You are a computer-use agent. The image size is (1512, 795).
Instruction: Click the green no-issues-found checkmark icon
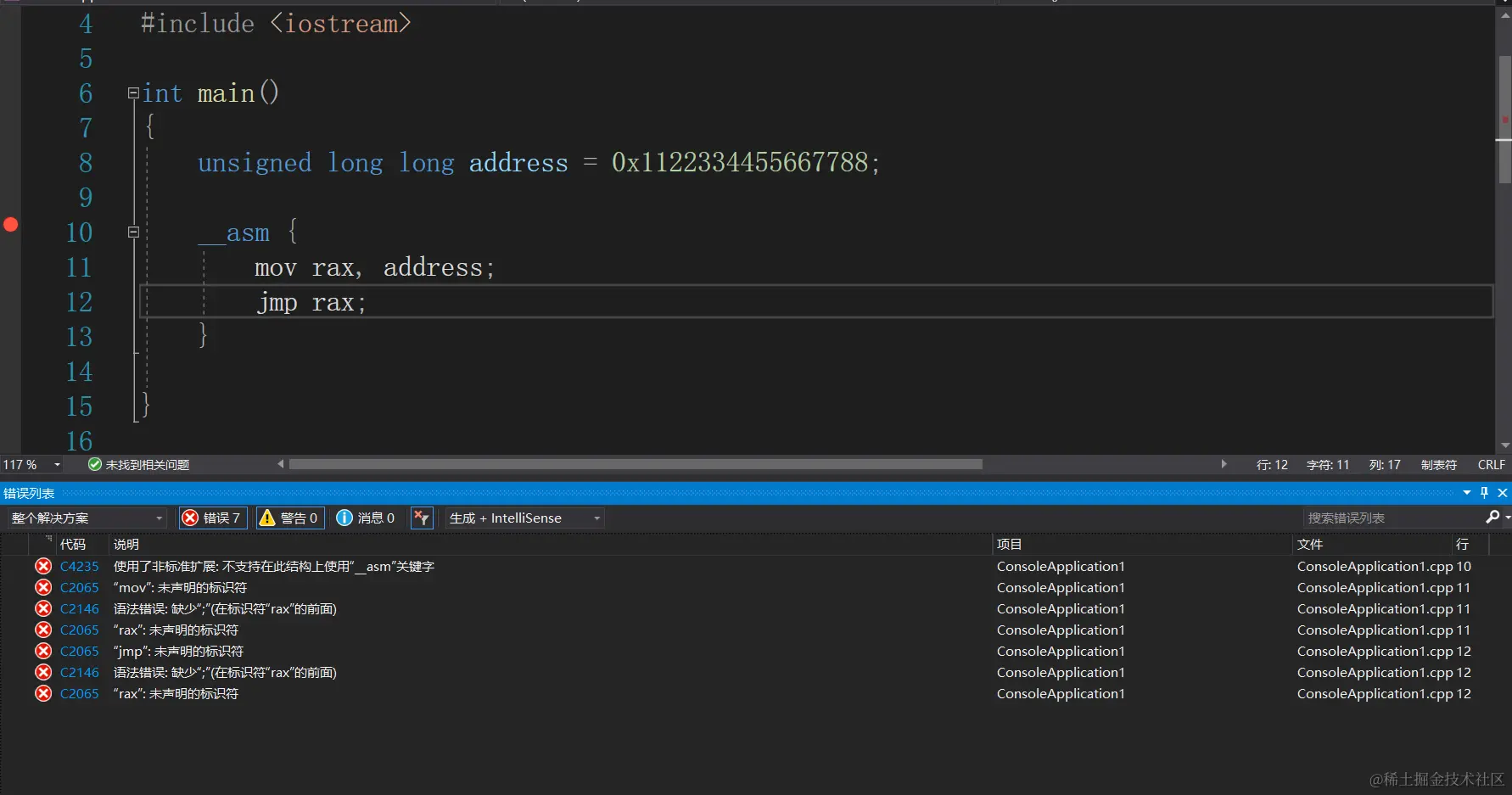coord(95,464)
